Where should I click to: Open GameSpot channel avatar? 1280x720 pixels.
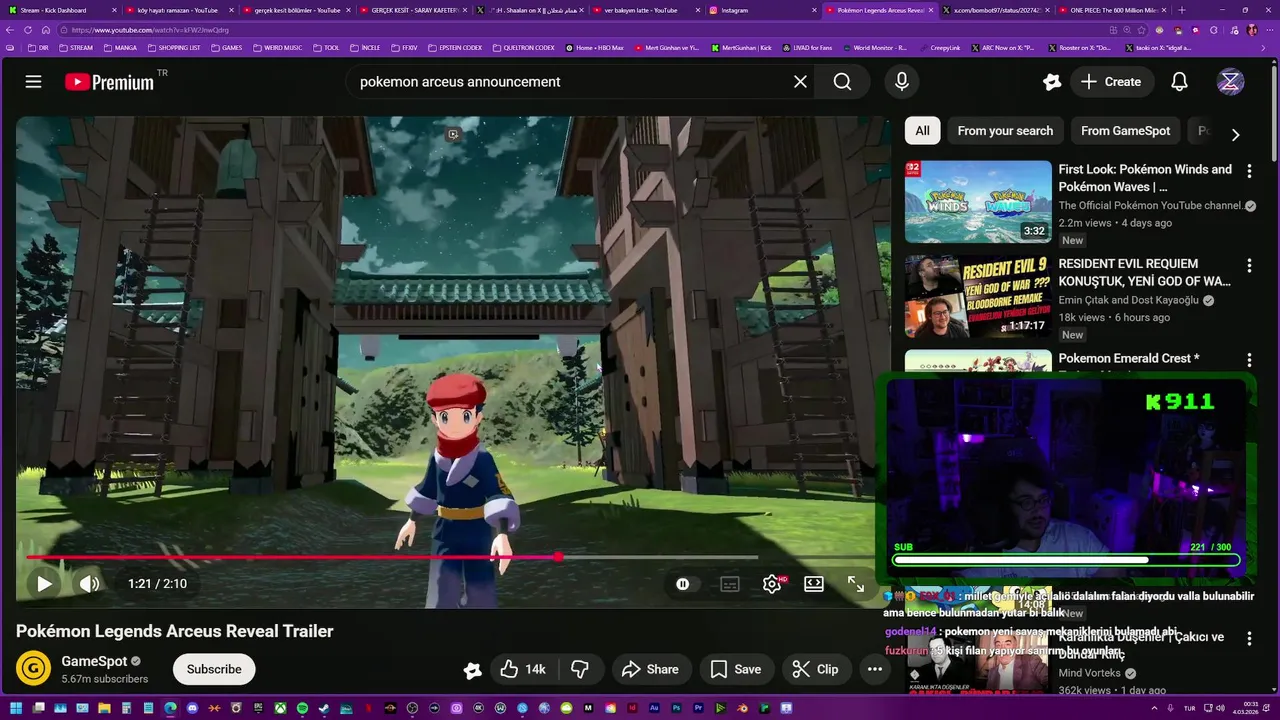tap(33, 669)
